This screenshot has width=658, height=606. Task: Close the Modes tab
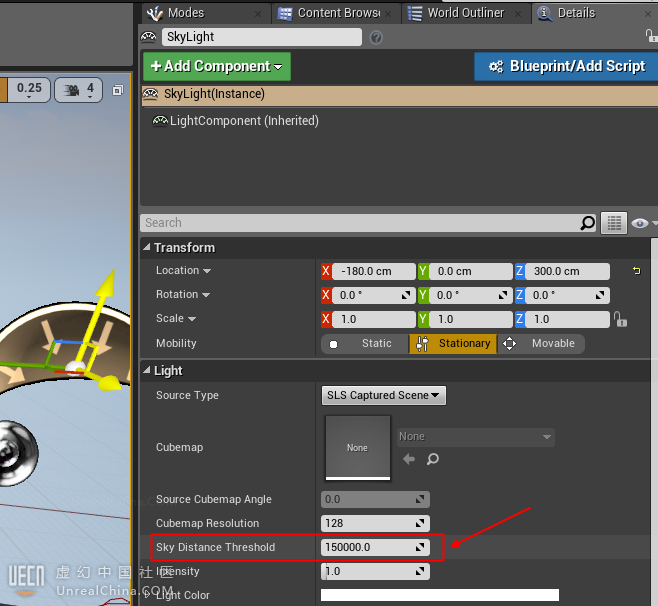(258, 14)
